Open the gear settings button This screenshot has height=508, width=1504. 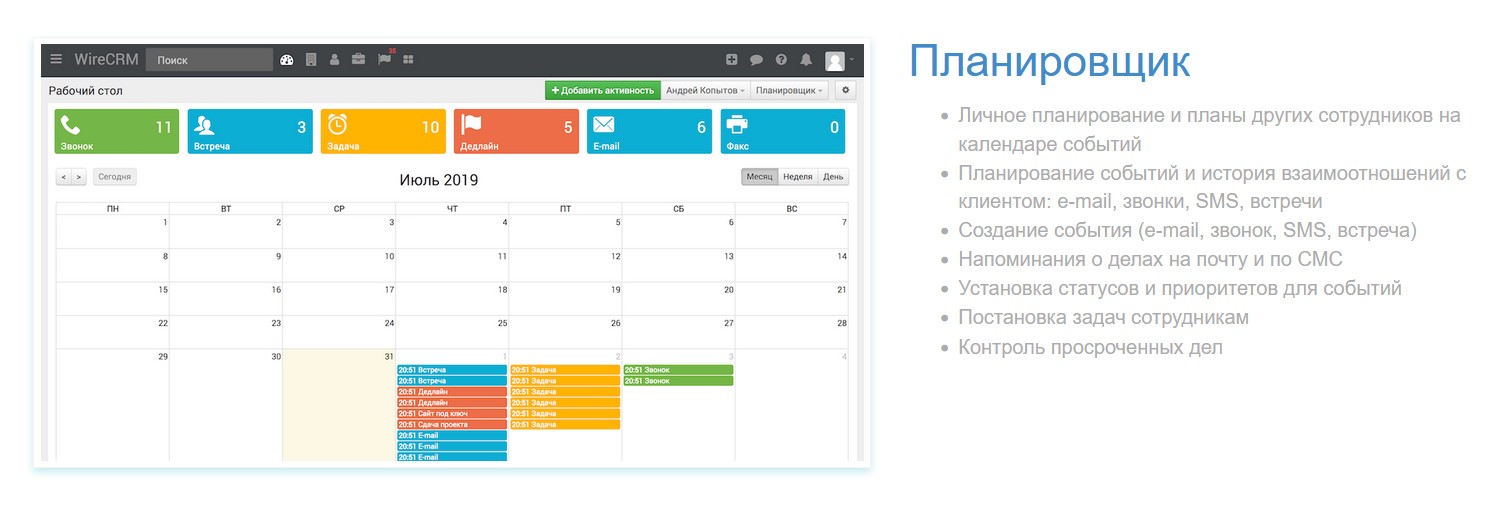845,91
